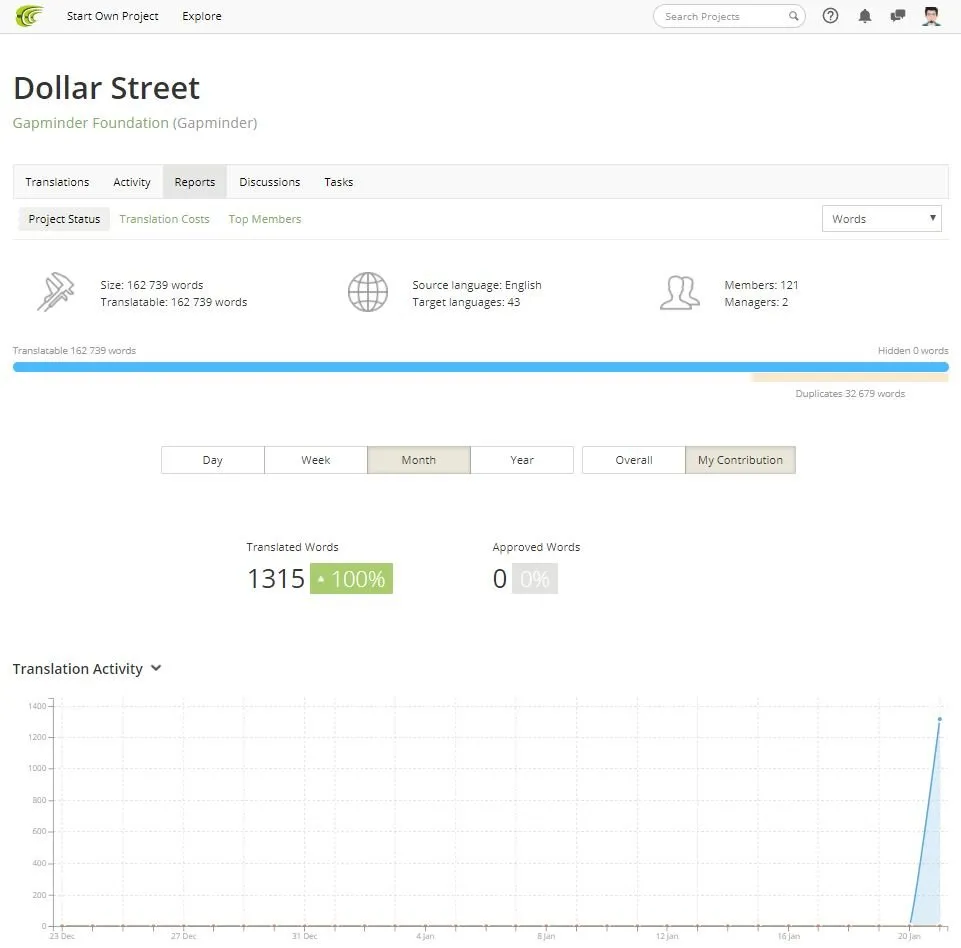Open the Explore link
Screen dimensions: 961x948
click(x=202, y=16)
